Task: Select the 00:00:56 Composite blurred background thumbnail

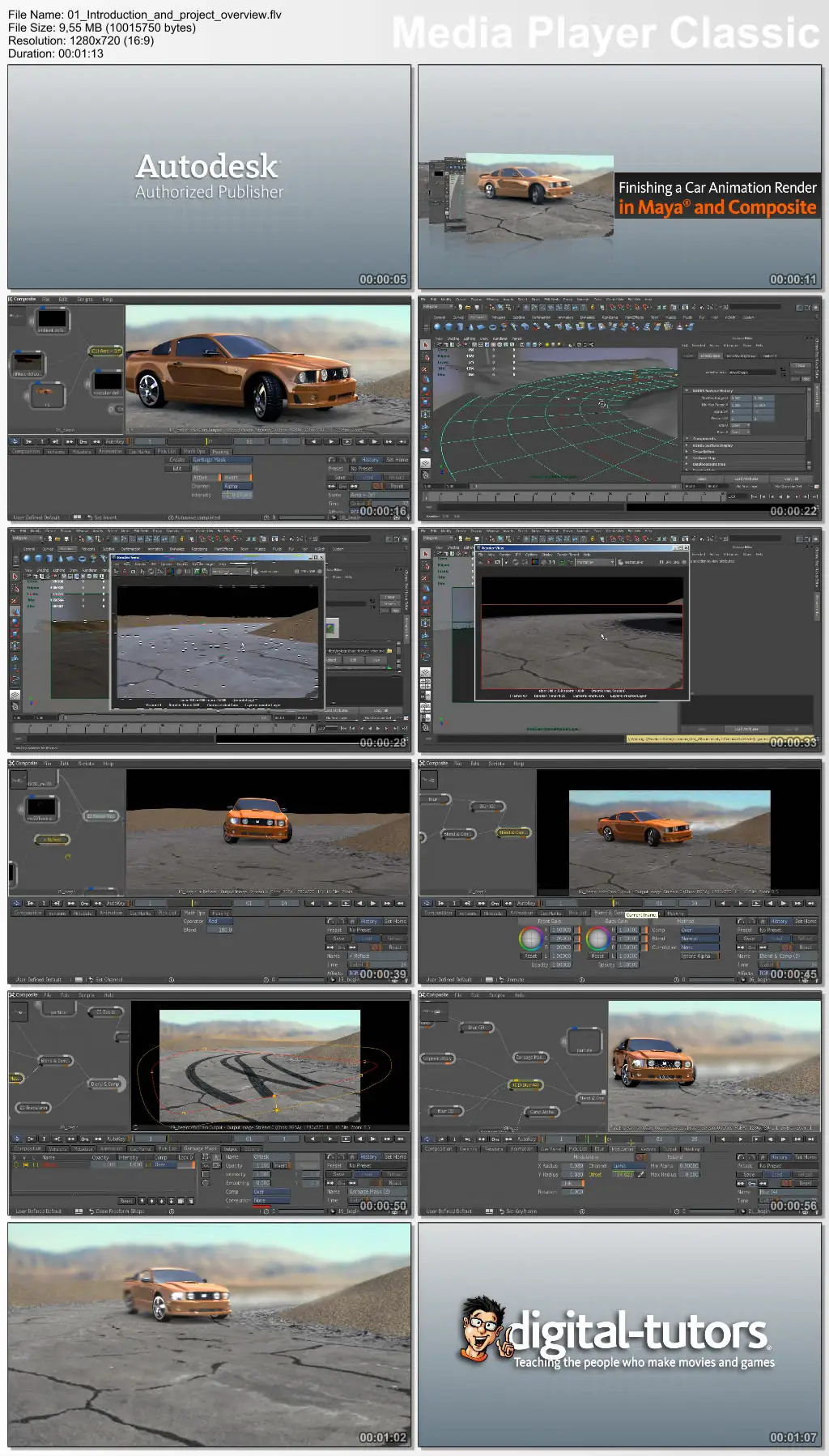Action: pos(620,1103)
